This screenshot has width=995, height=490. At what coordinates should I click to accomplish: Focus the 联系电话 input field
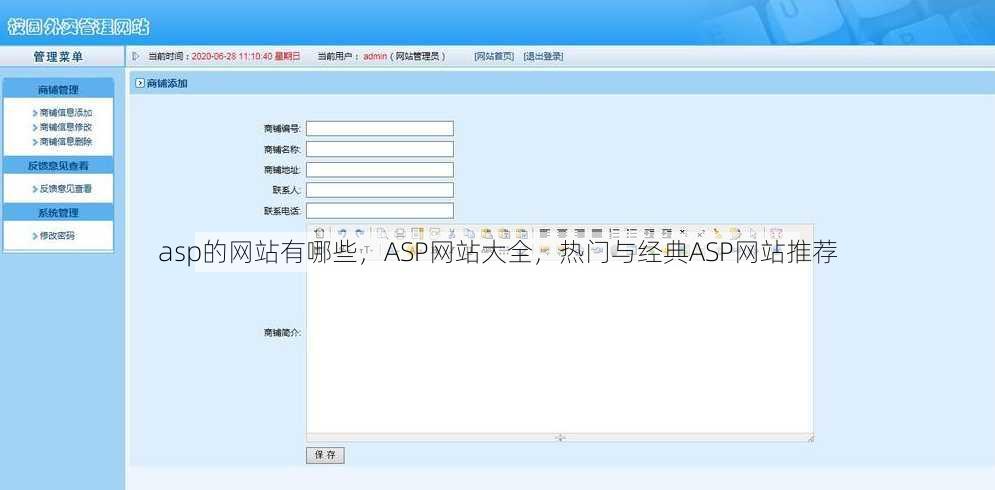coord(380,211)
